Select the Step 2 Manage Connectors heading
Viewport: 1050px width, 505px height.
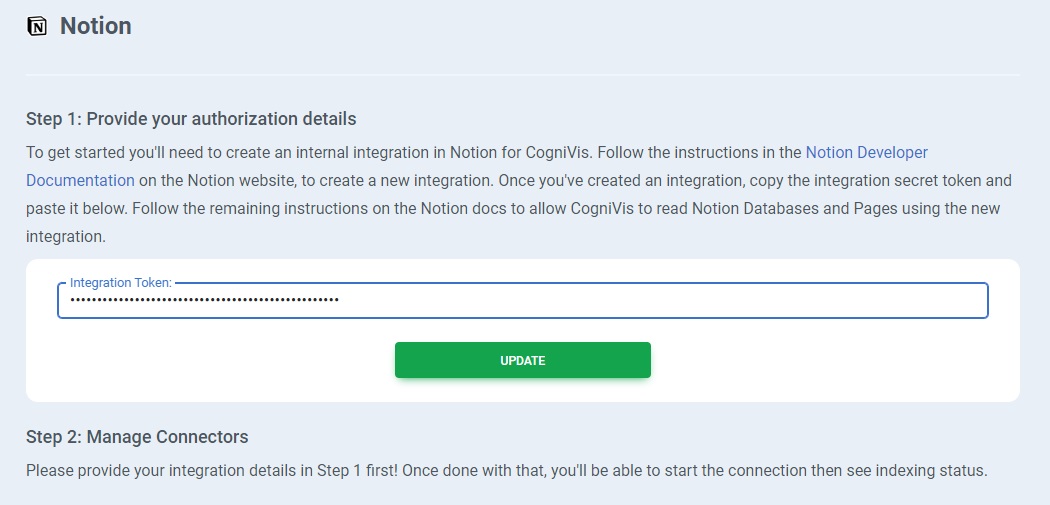(x=137, y=437)
